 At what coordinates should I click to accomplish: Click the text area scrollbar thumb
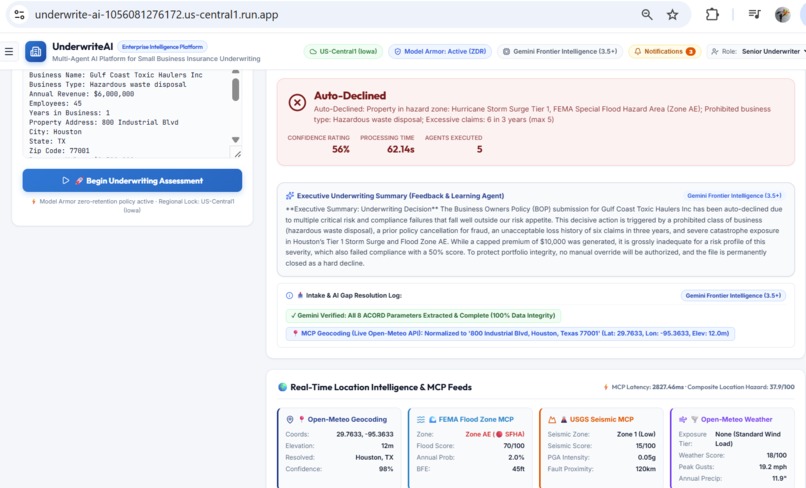pyautogui.click(x=235, y=89)
